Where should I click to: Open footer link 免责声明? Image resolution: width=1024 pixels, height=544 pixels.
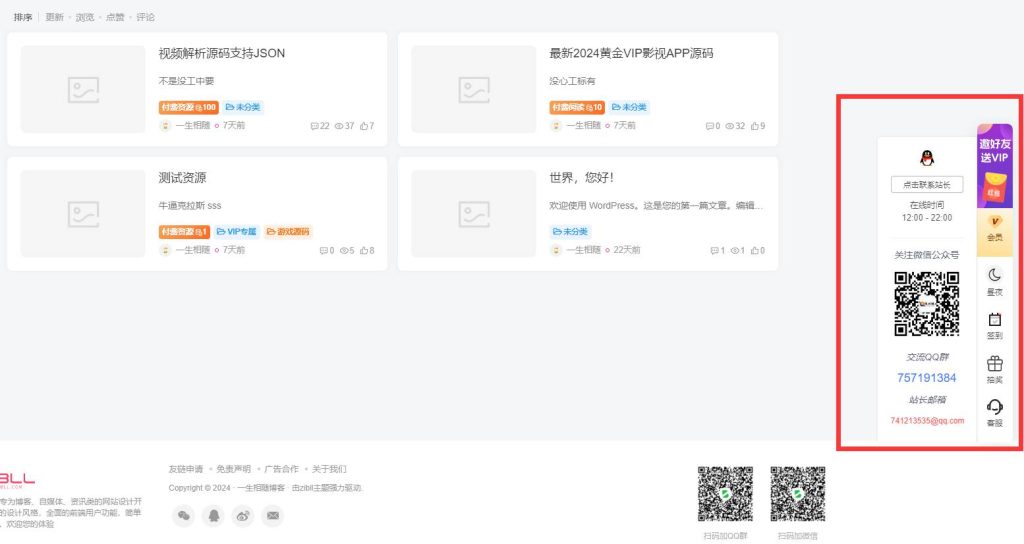233,469
